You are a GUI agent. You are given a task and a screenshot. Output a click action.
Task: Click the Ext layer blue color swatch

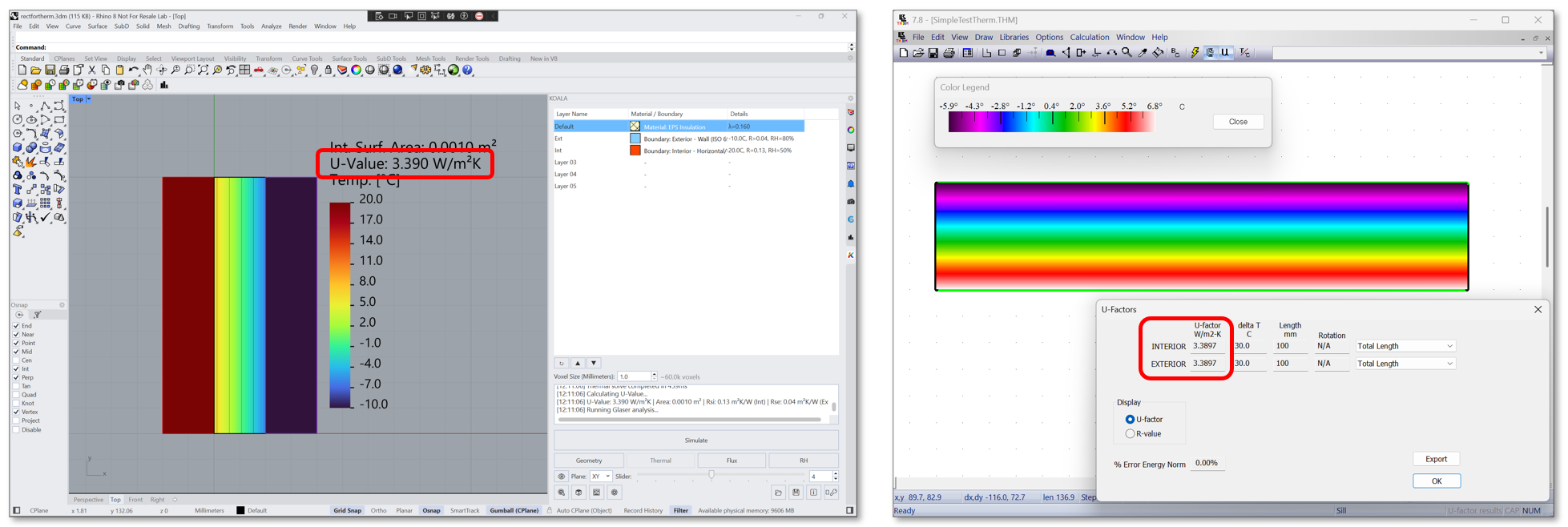[x=635, y=139]
